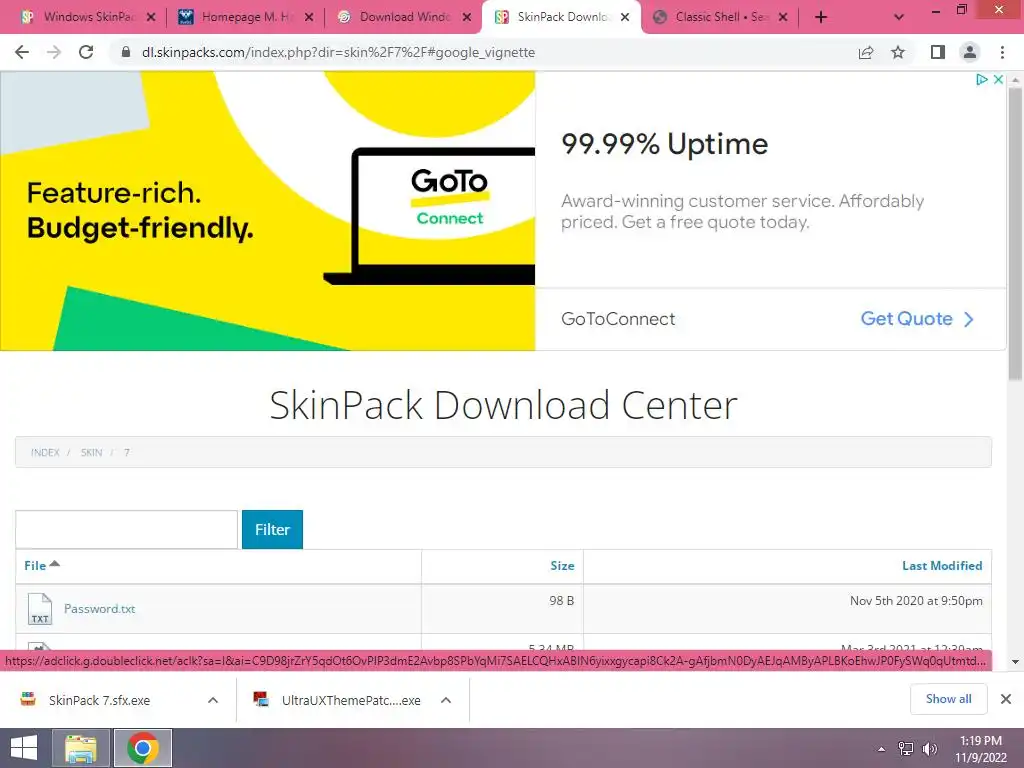Open the network tray icon

click(x=906, y=749)
